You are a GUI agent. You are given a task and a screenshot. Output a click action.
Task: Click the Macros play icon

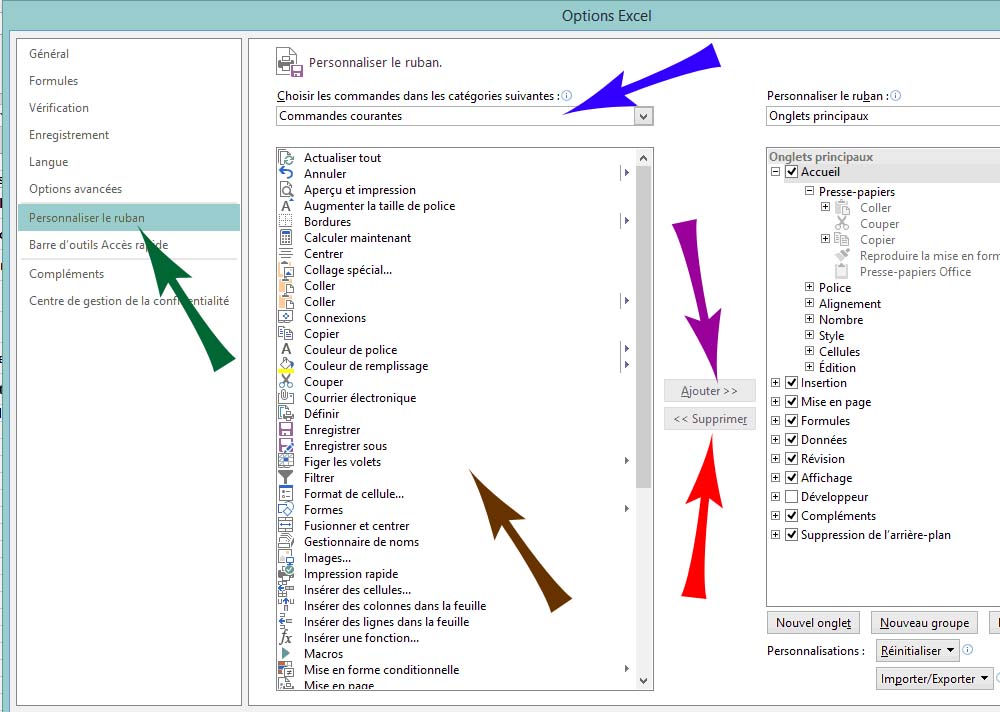coord(286,654)
